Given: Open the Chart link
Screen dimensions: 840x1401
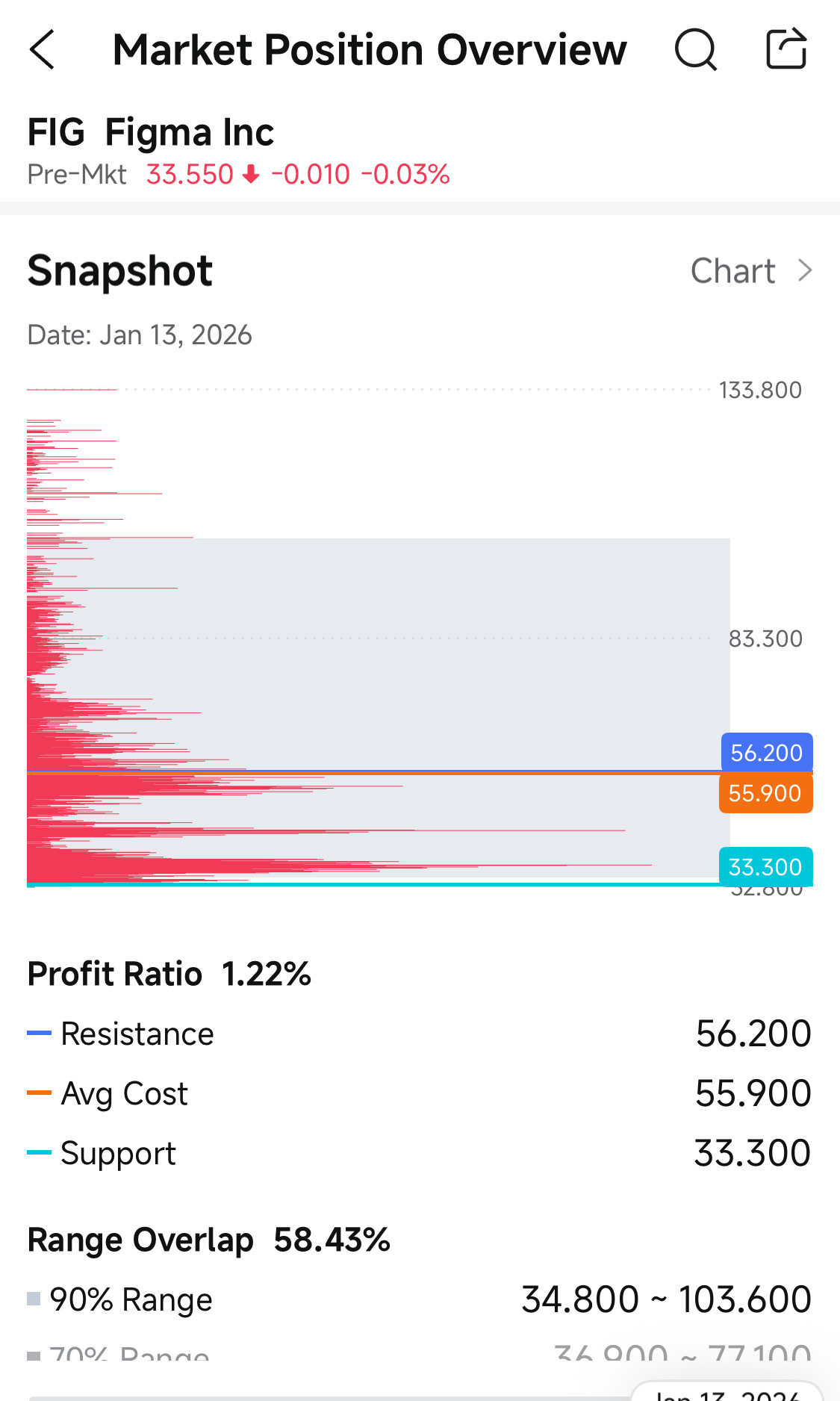Looking at the screenshot, I should pyautogui.click(x=733, y=270).
